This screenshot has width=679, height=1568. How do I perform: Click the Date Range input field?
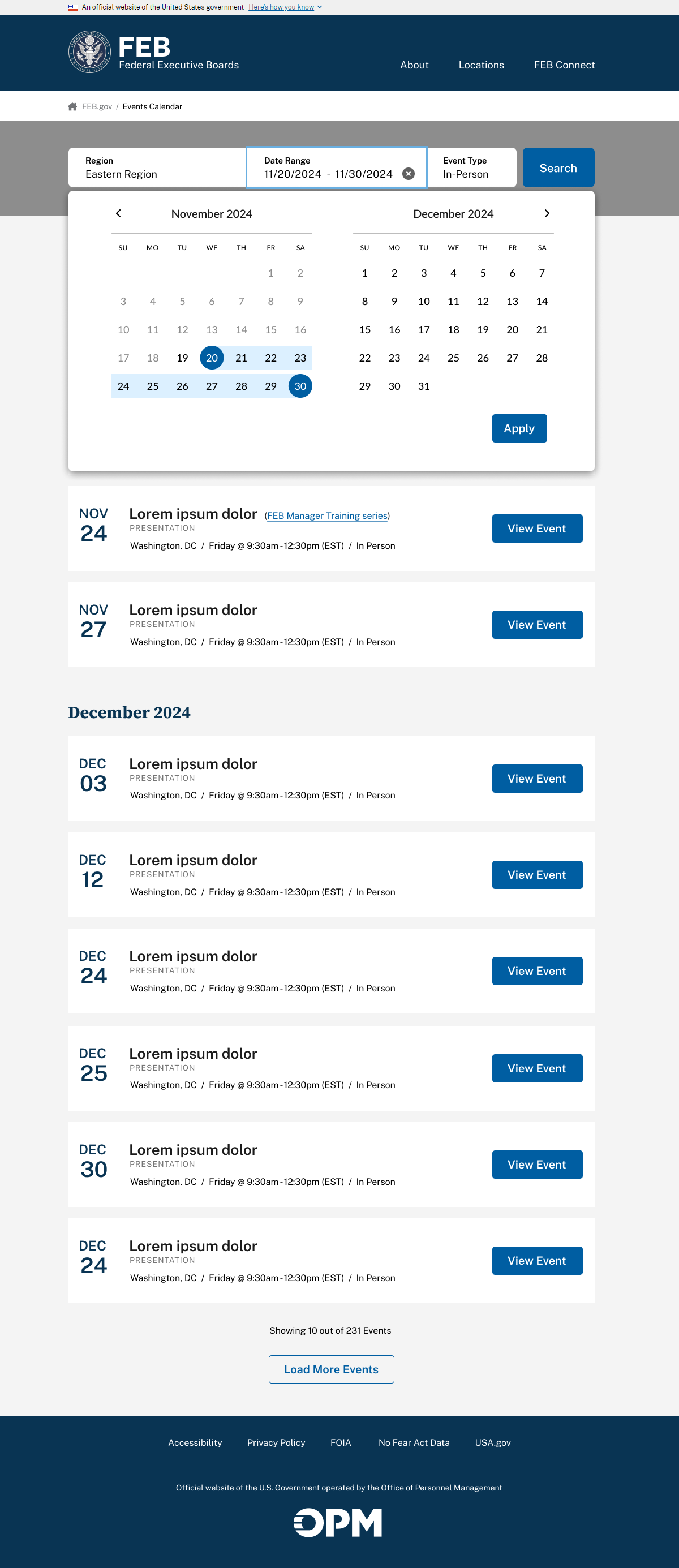(x=337, y=168)
